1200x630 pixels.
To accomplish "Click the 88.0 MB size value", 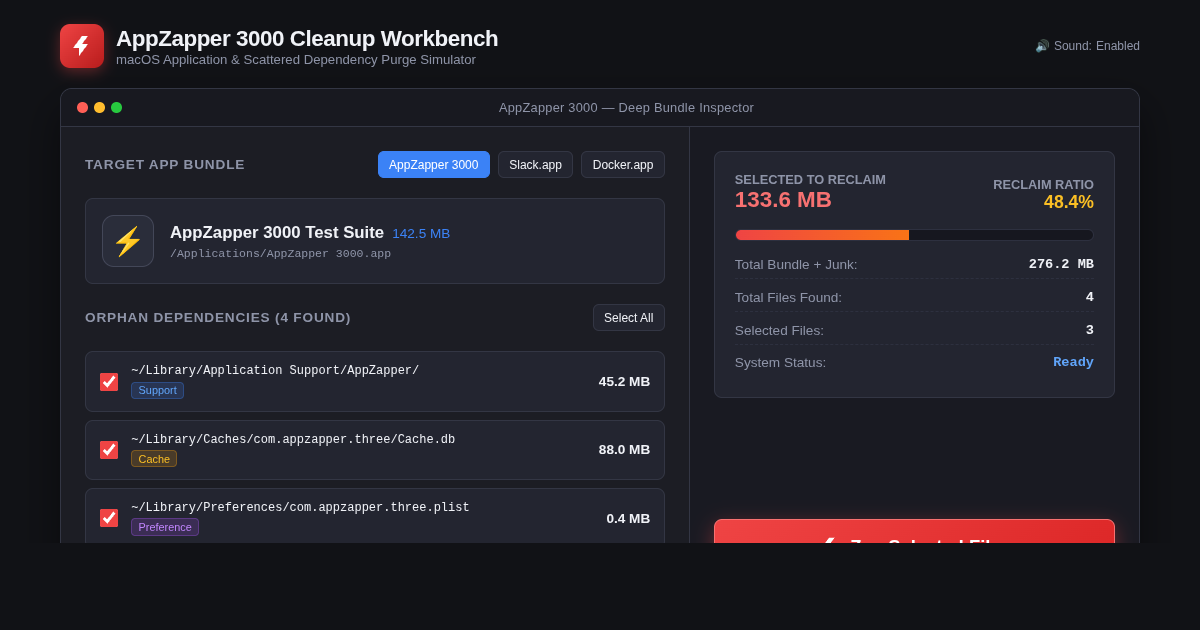I will [x=624, y=450].
